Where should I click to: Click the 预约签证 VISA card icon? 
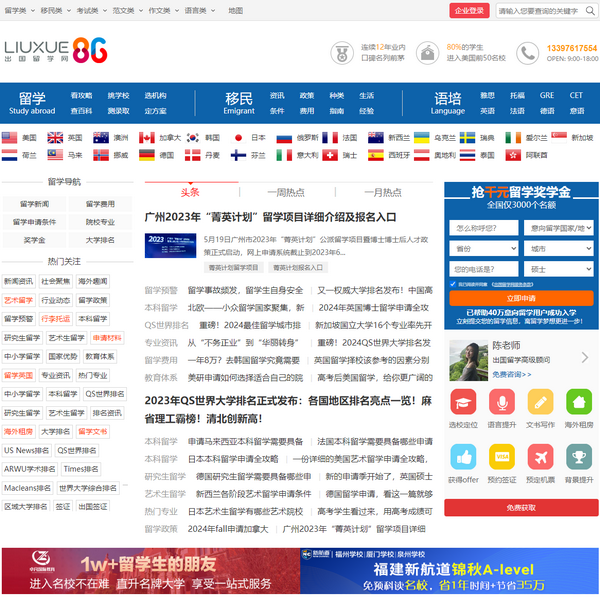502,457
